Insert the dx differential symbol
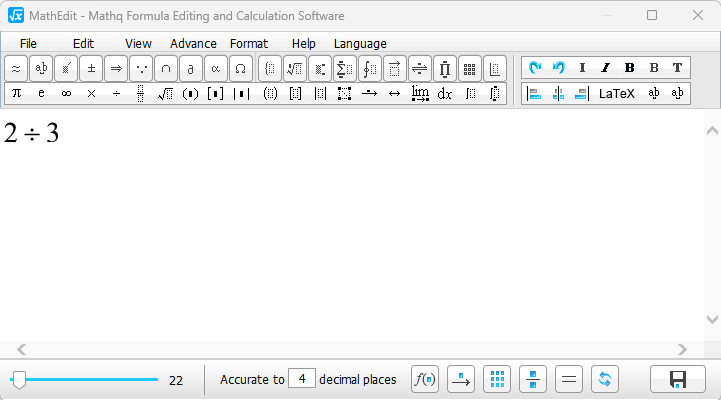This screenshot has width=721, height=400. coord(445,93)
